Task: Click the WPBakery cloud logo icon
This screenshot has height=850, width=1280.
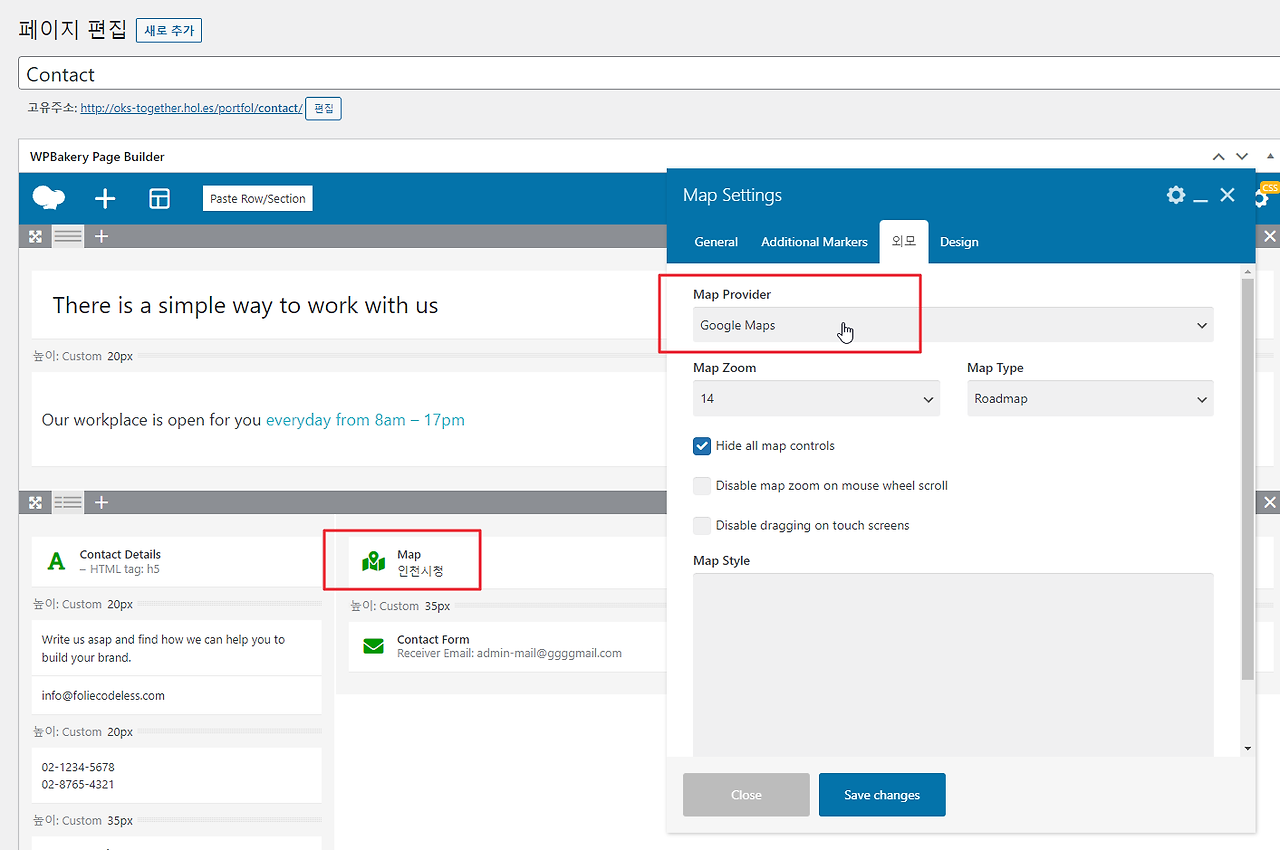Action: pyautogui.click(x=49, y=198)
